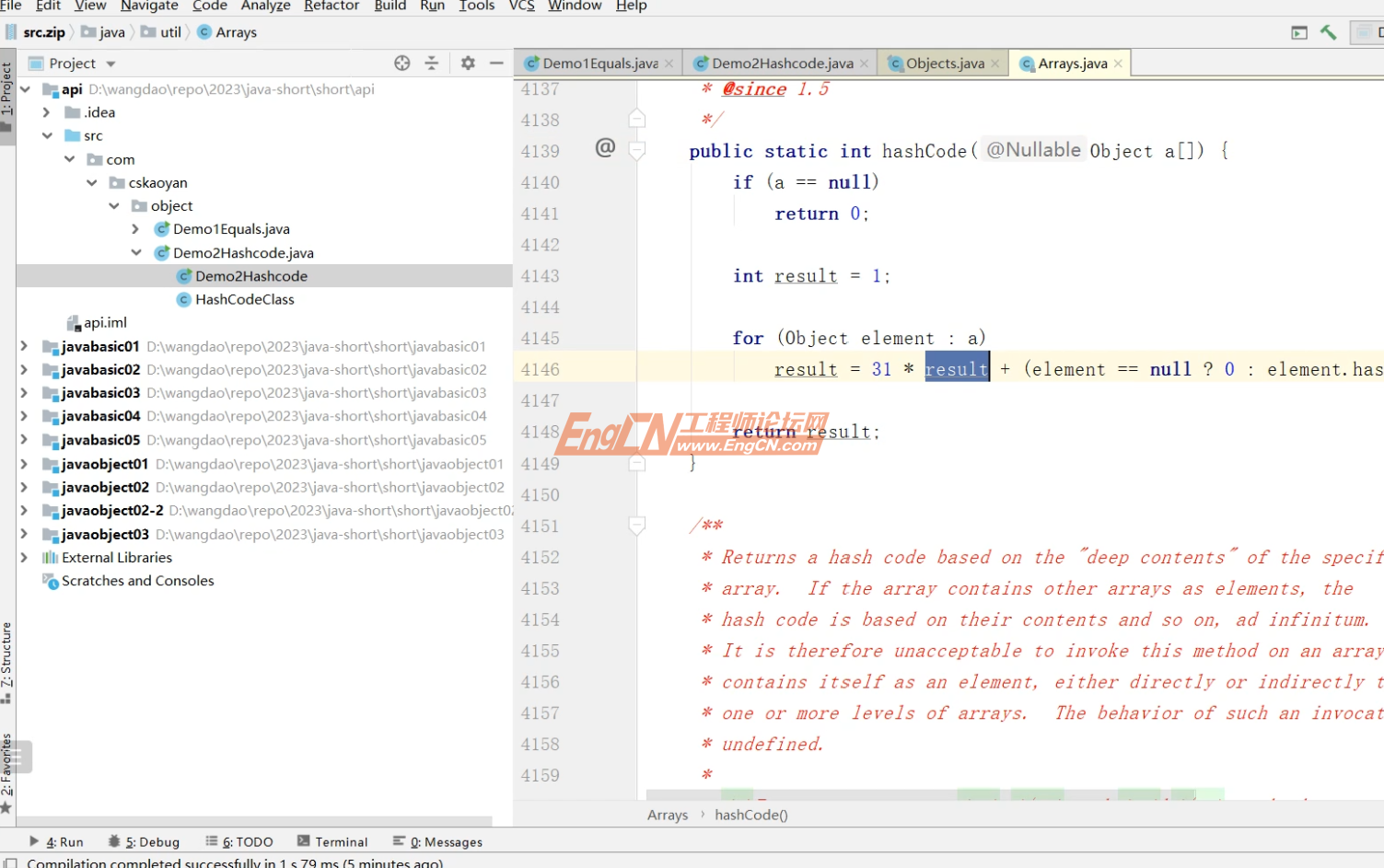Close the Demo2Hashcode.java tab

[864, 64]
